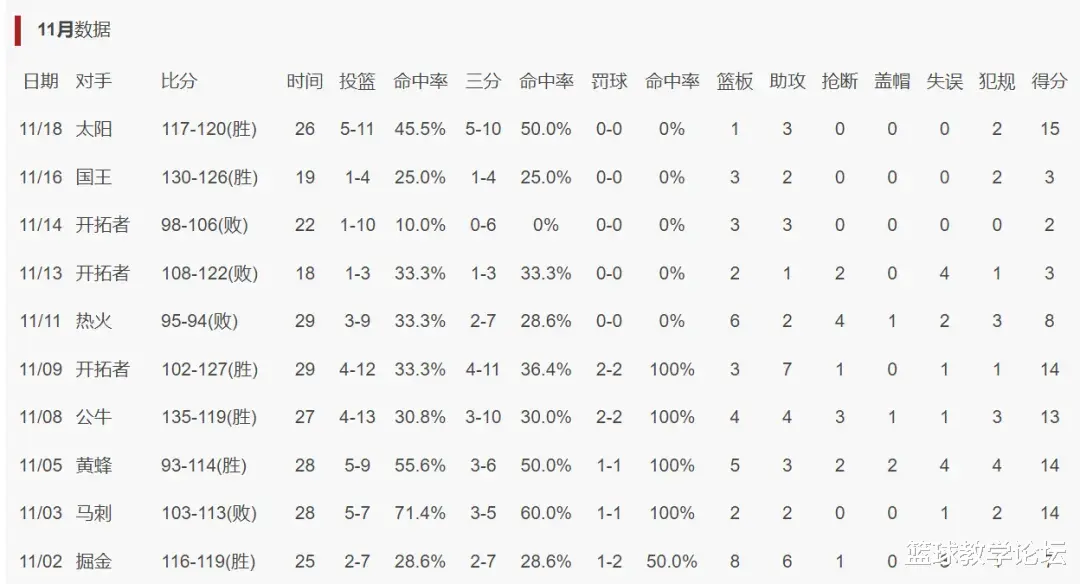Screen dimensions: 1080x584
Task: Select the 比分 column header
Action: (179, 81)
